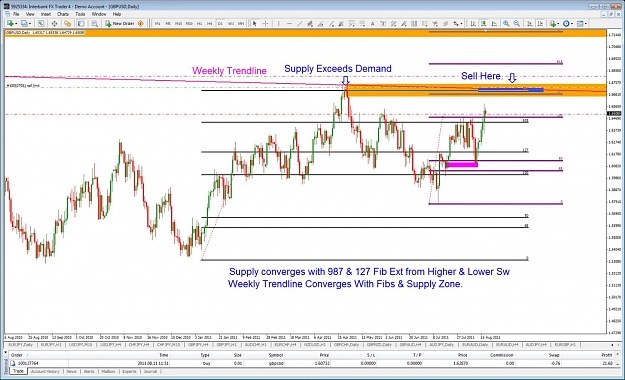Switch to the News terminal tab
The image size is (625, 380).
[x=71, y=371]
